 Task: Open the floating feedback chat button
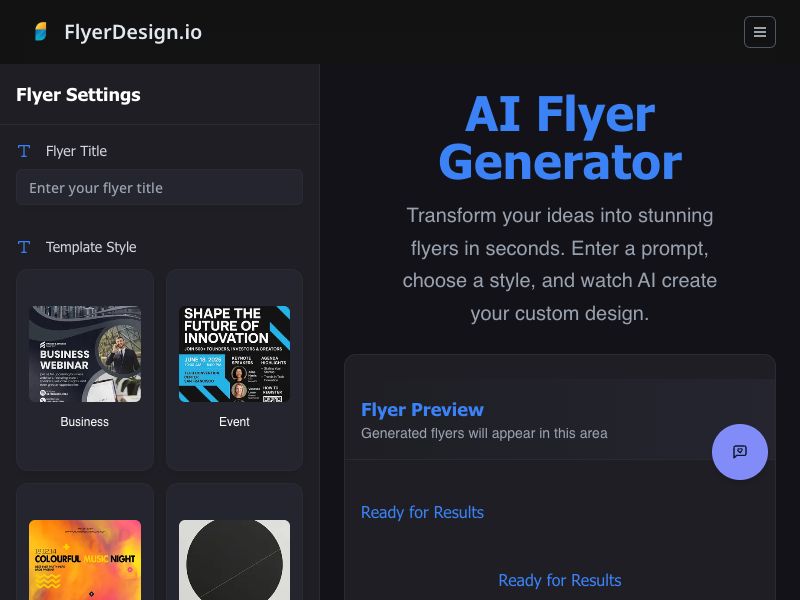739,452
